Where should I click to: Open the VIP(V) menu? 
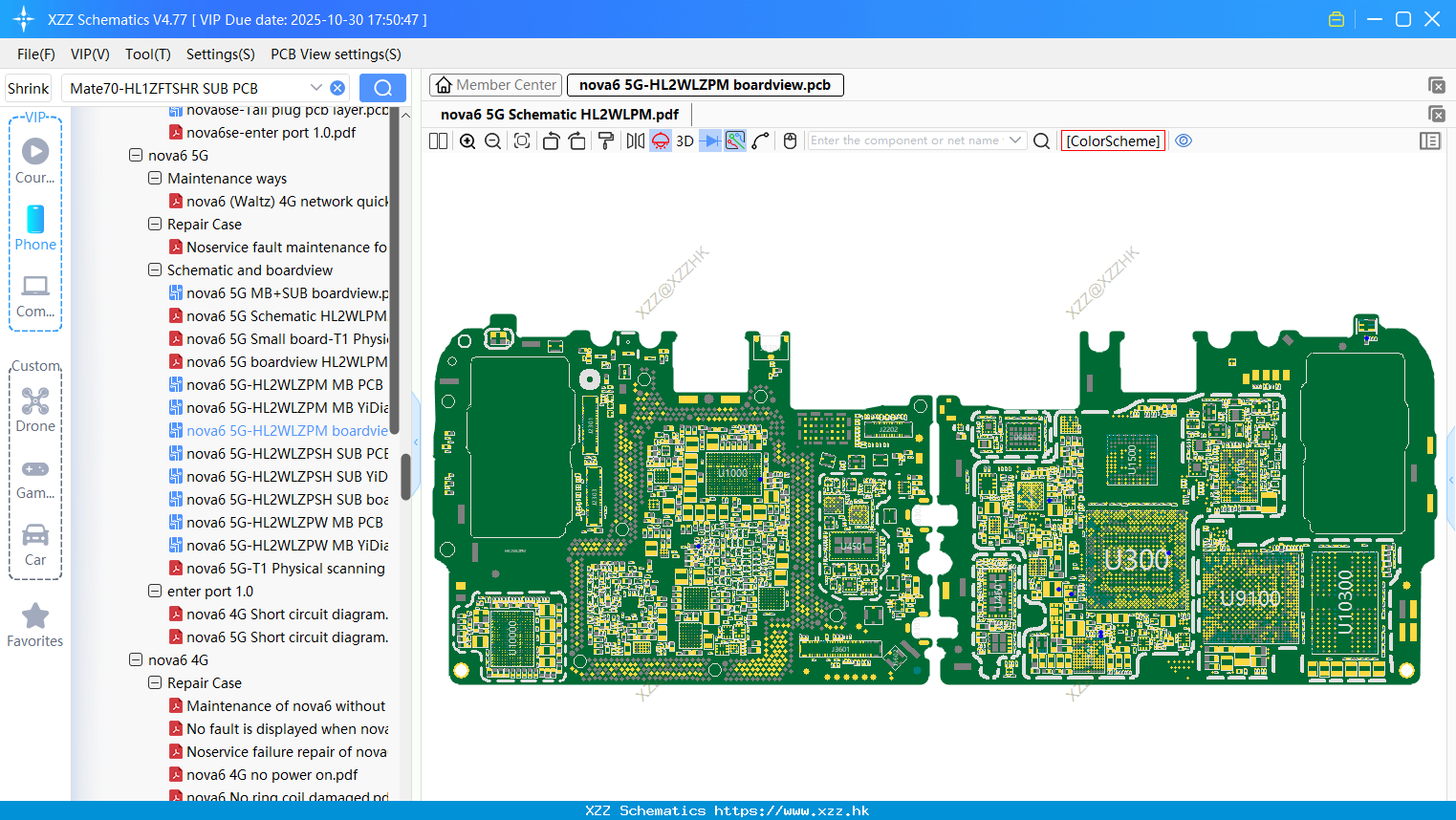(x=90, y=54)
